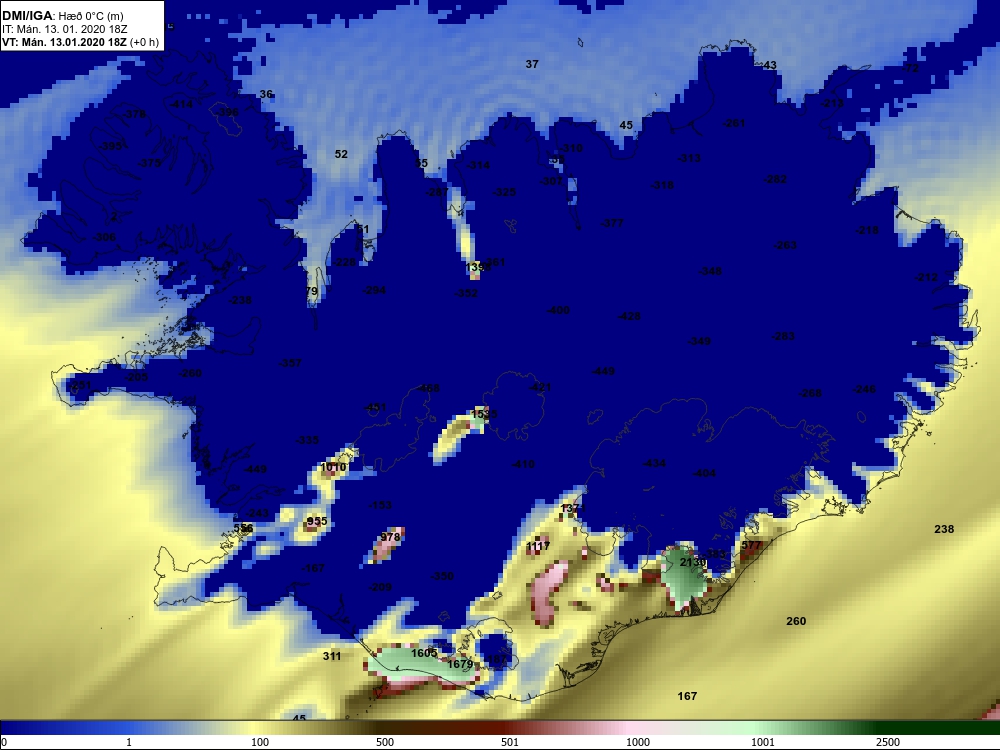This screenshot has width=1000, height=750.
Task: Click the map value '-400'
Action: click(558, 310)
